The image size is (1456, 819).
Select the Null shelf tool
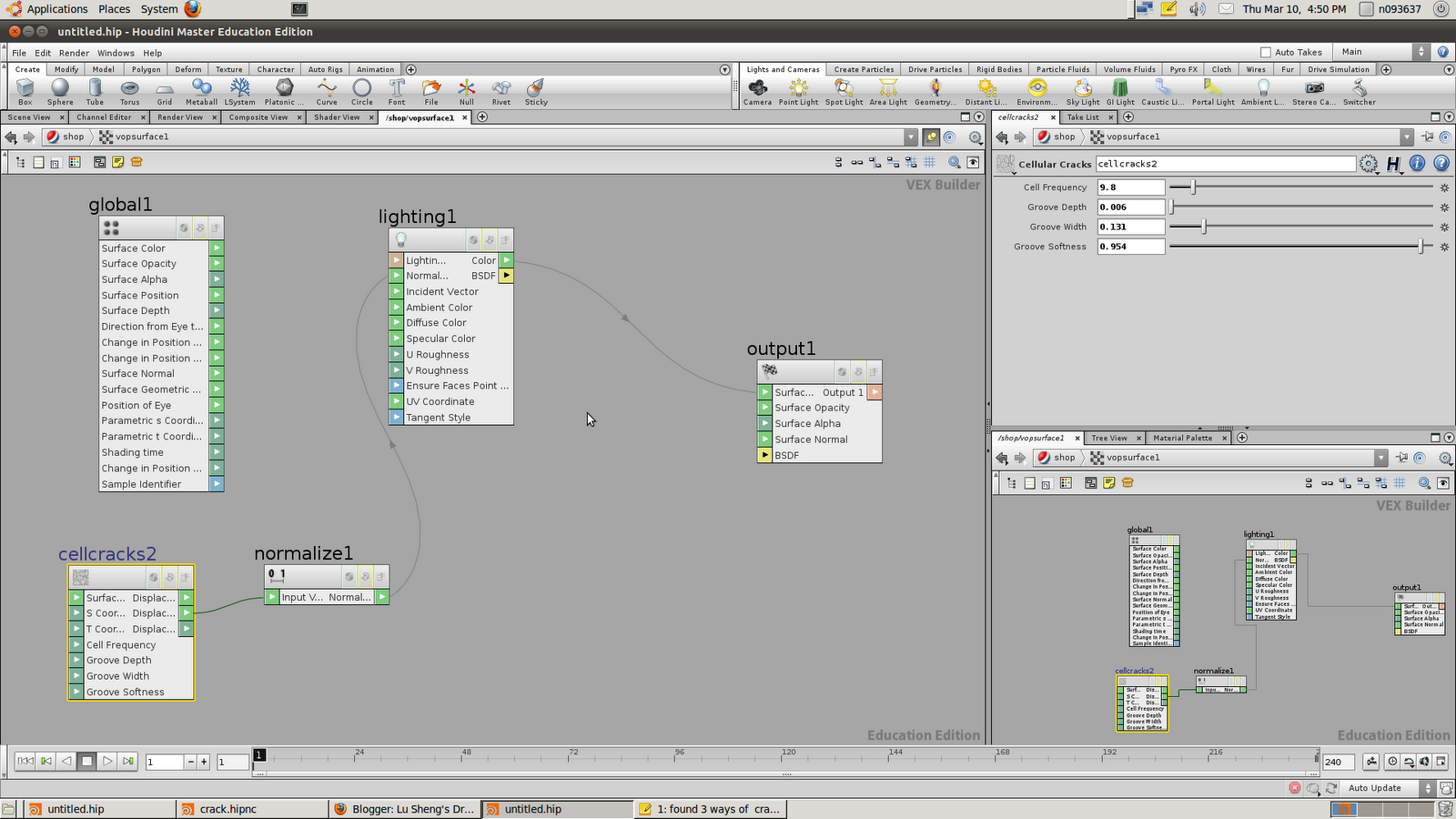(466, 91)
